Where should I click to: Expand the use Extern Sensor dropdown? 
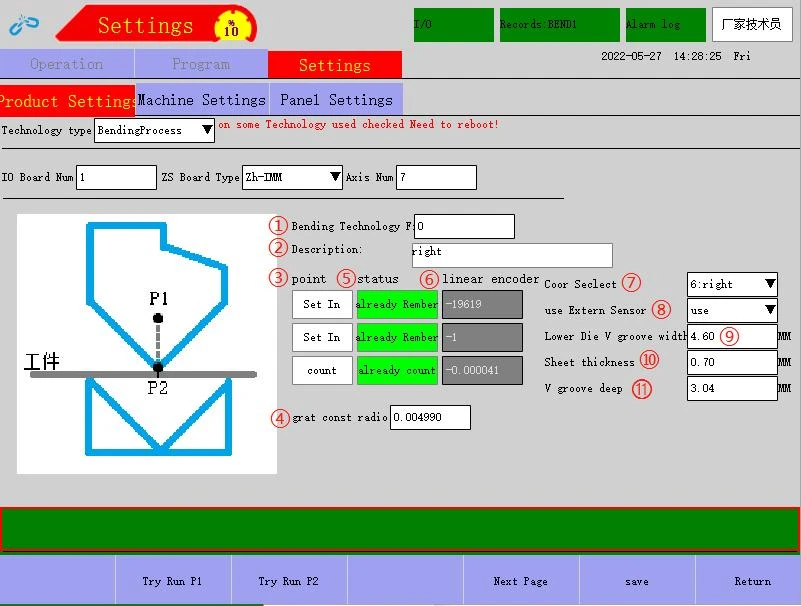732,310
